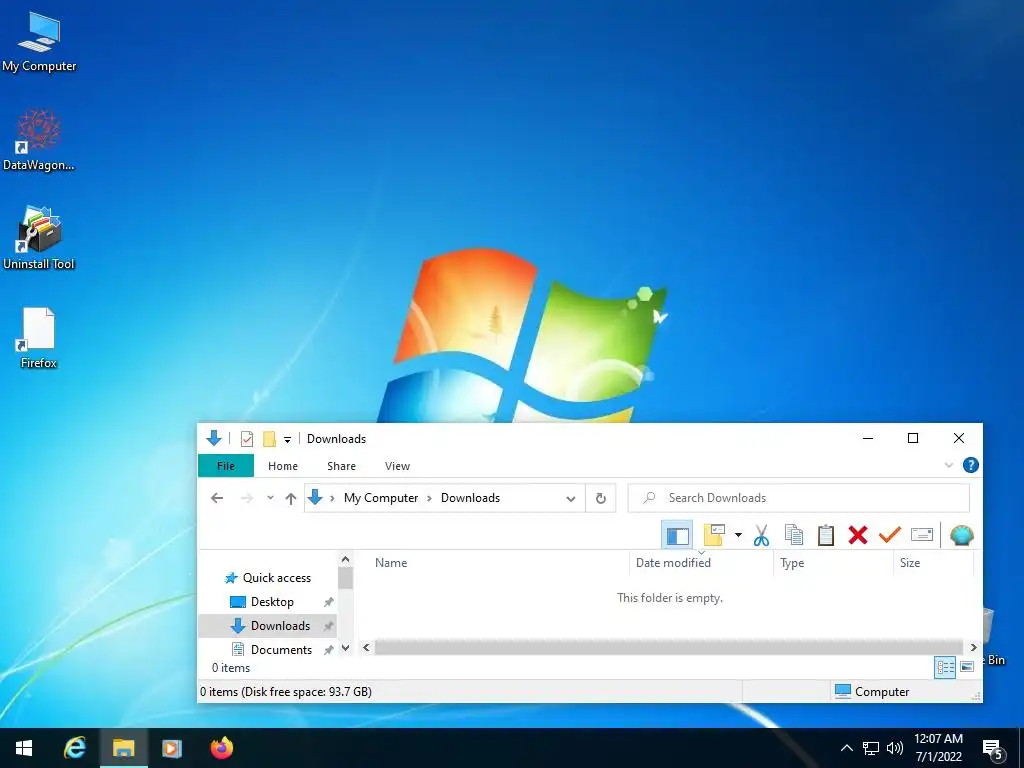Go back with the left arrow

click(217, 498)
